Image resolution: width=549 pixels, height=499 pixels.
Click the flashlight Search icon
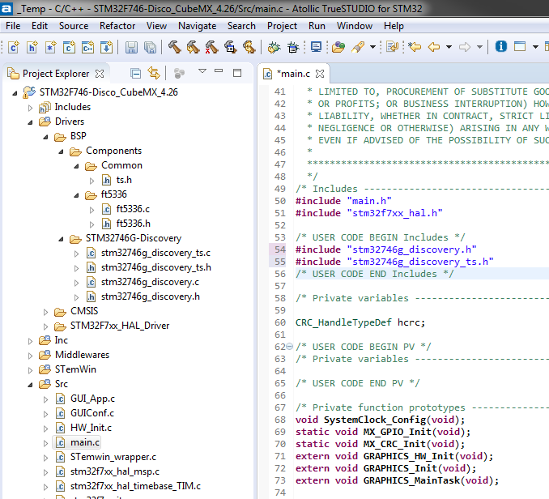(358, 47)
